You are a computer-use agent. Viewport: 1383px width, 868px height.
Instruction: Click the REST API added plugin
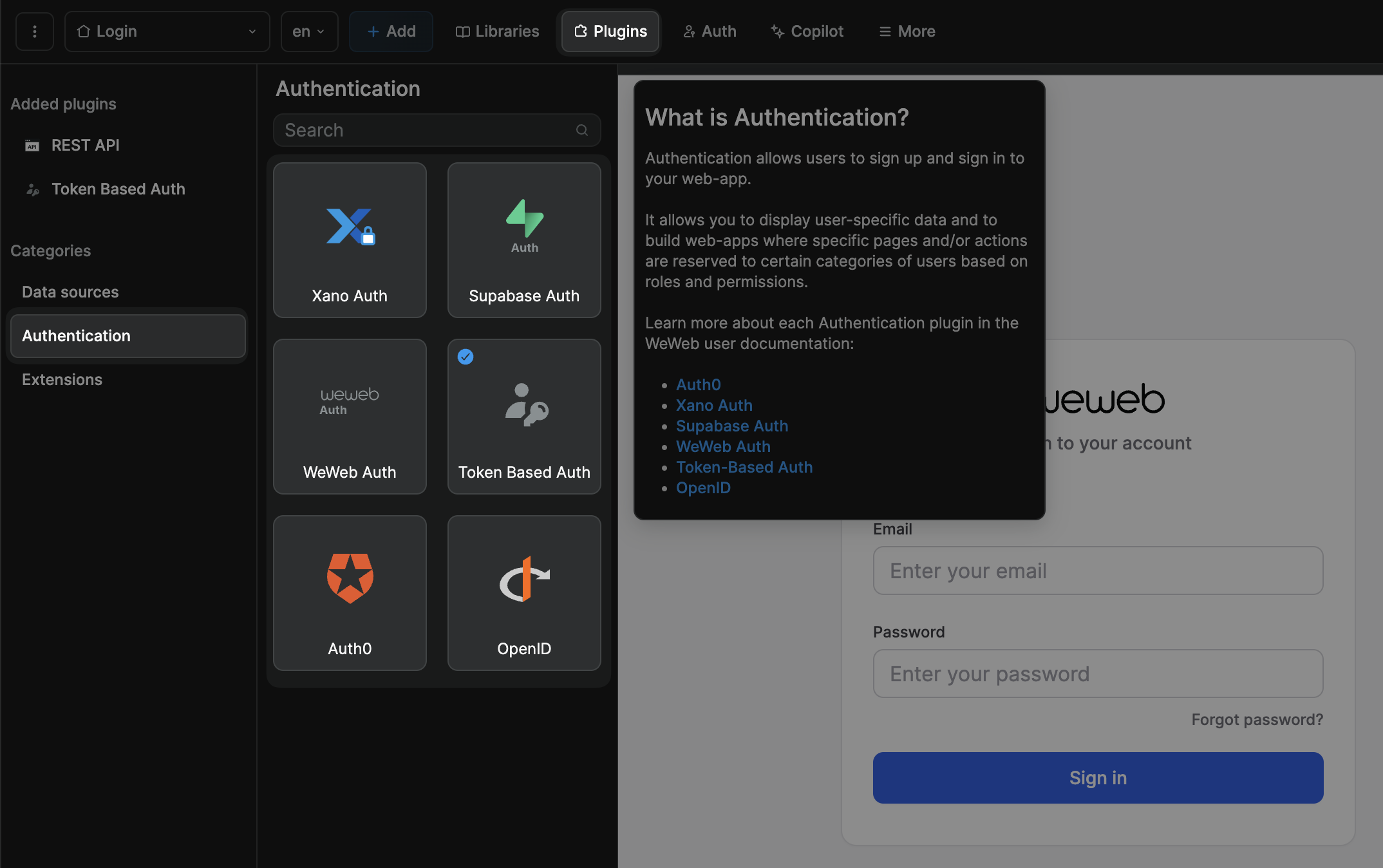click(x=85, y=145)
